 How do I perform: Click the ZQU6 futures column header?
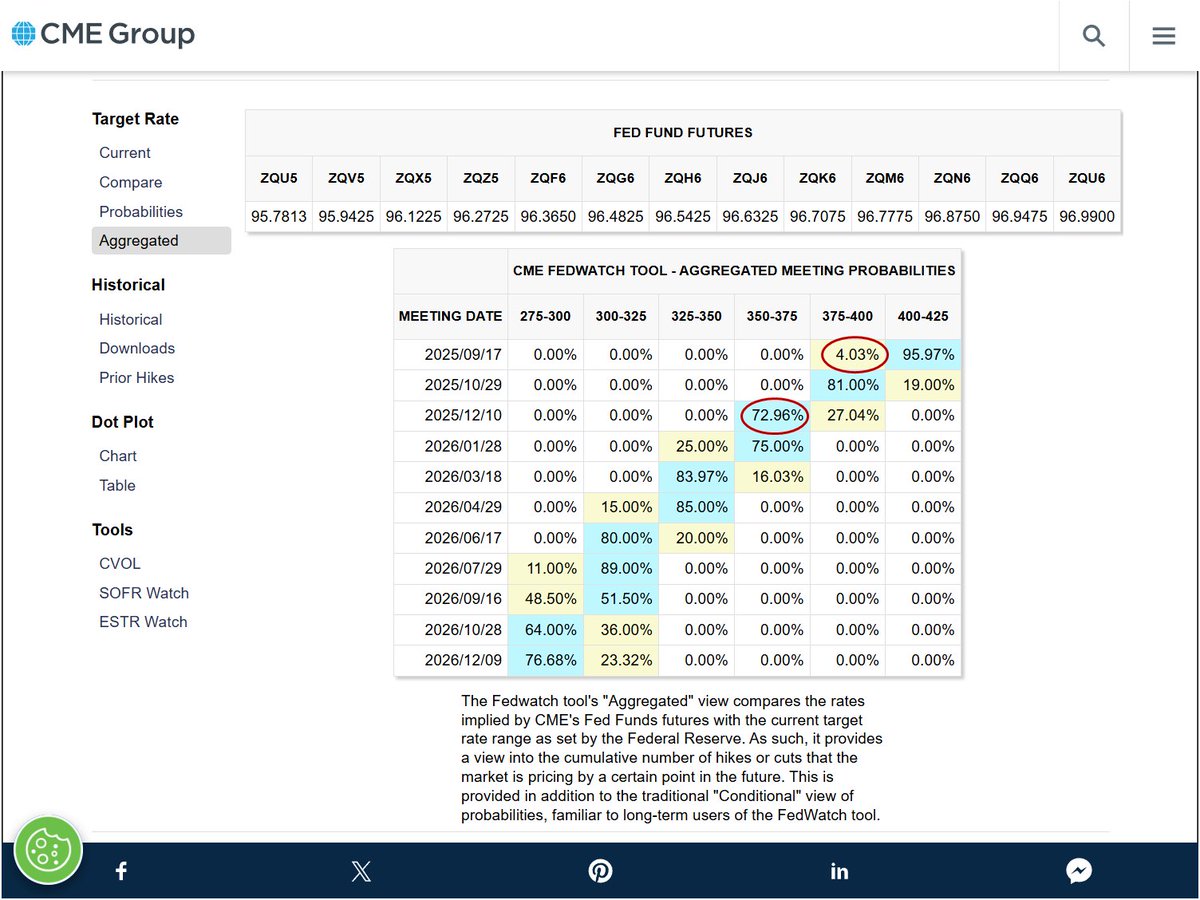pos(1086,178)
